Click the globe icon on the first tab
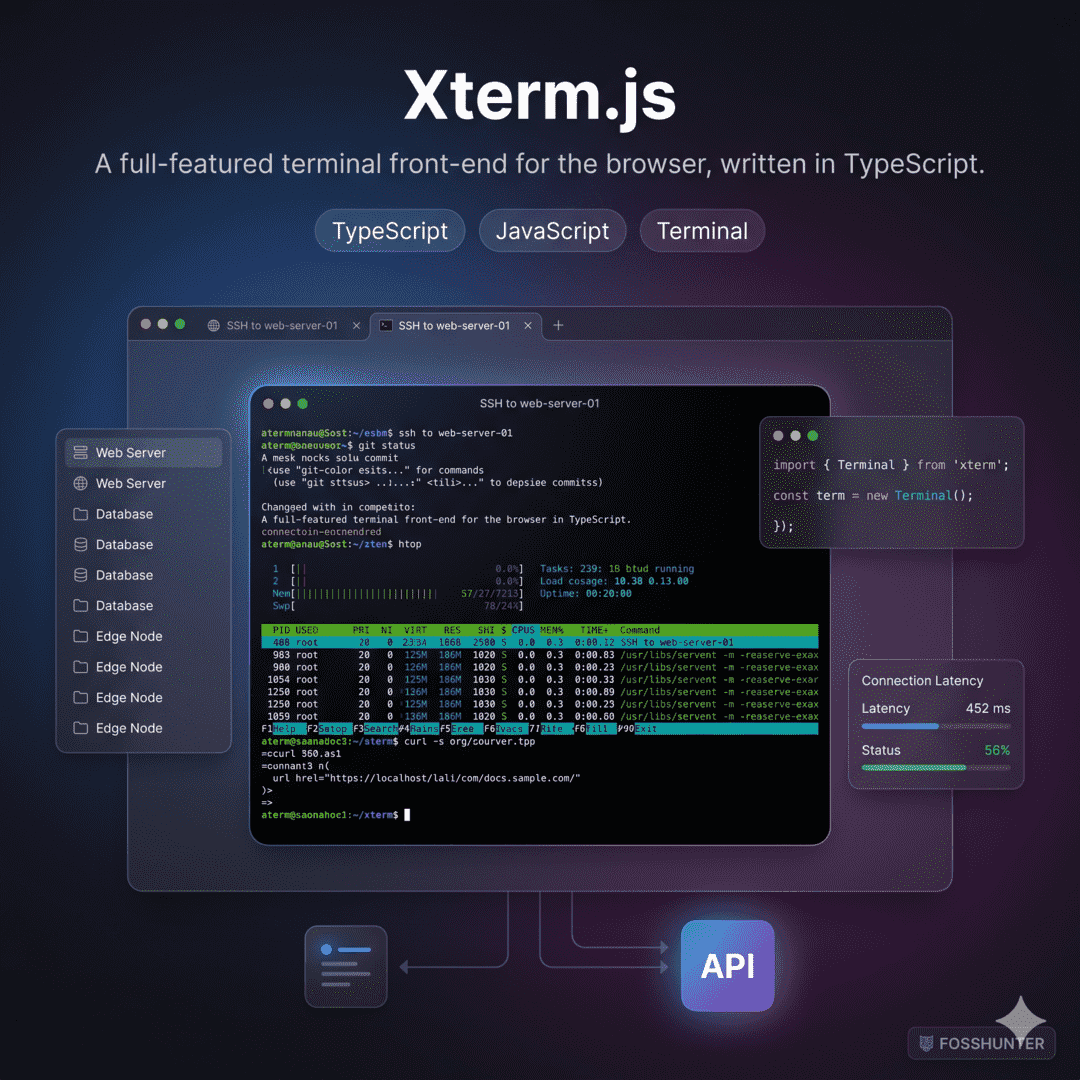Screen dimensions: 1080x1080 click(x=214, y=326)
